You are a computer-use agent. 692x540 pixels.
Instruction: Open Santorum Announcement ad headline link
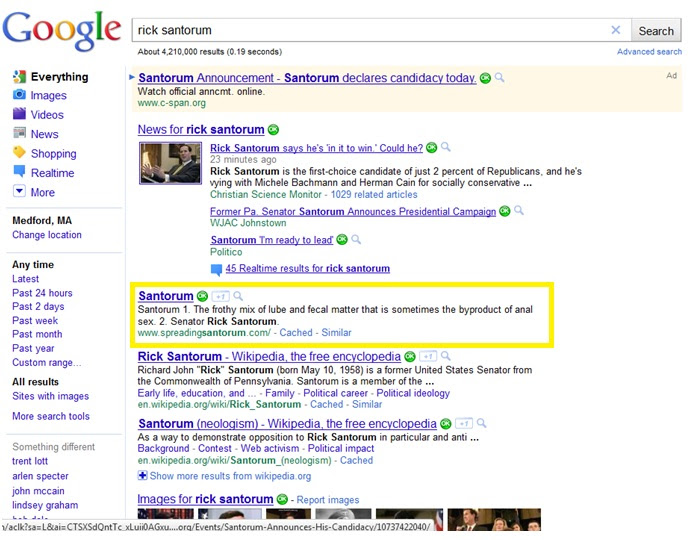(x=307, y=78)
